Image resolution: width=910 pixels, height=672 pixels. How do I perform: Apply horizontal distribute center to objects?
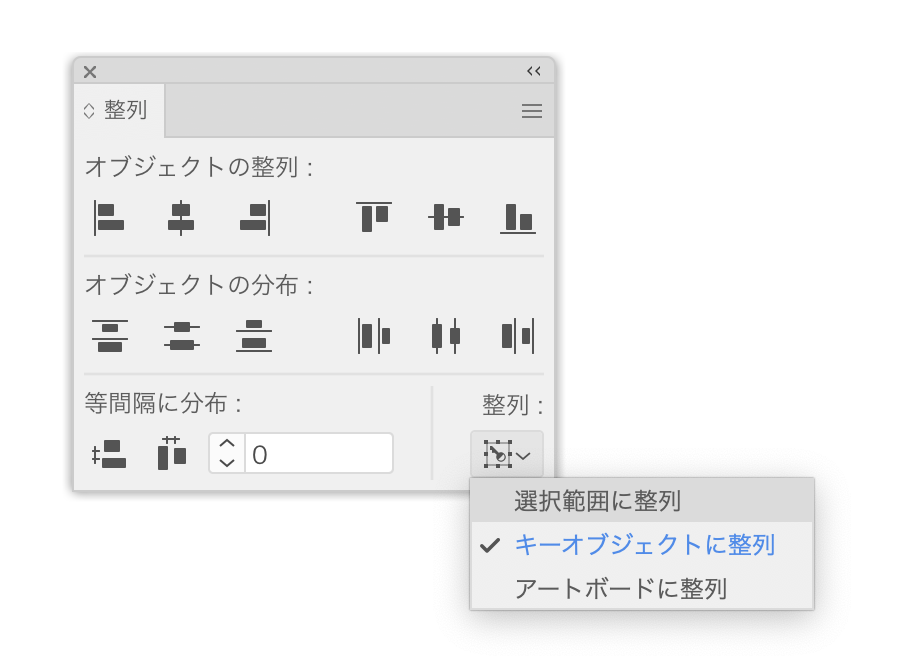pyautogui.click(x=444, y=336)
